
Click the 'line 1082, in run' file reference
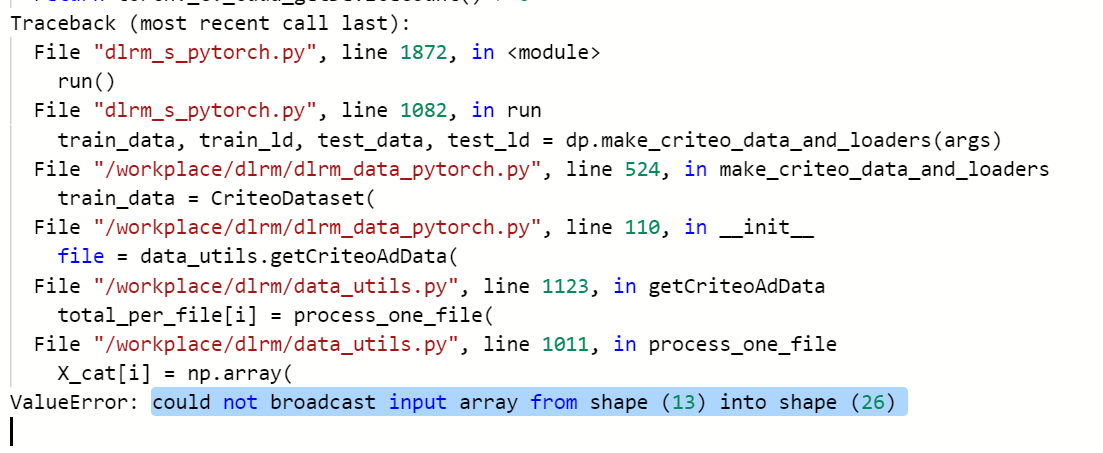pyautogui.click(x=441, y=111)
